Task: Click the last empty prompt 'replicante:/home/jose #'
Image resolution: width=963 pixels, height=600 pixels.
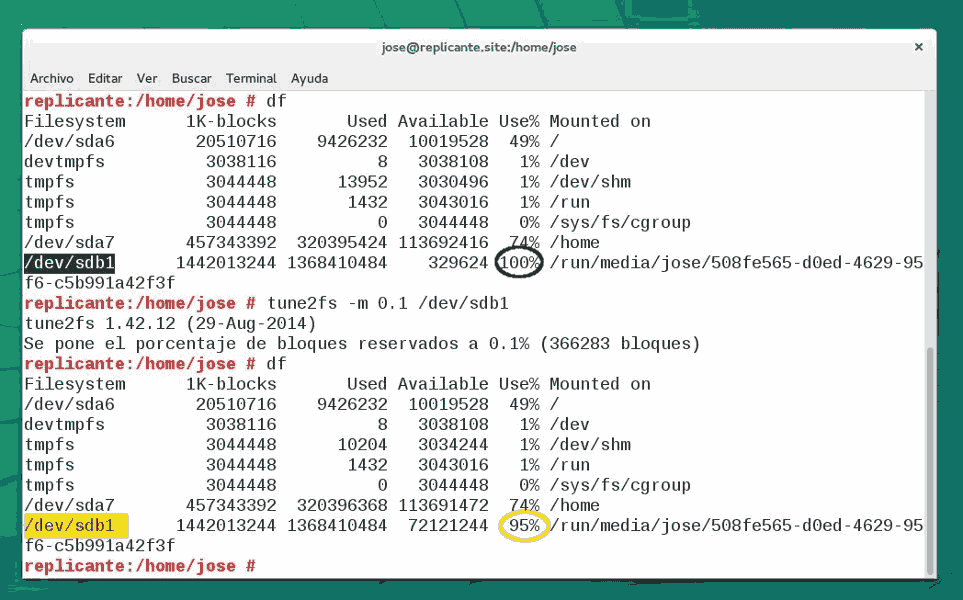Action: click(x=140, y=566)
